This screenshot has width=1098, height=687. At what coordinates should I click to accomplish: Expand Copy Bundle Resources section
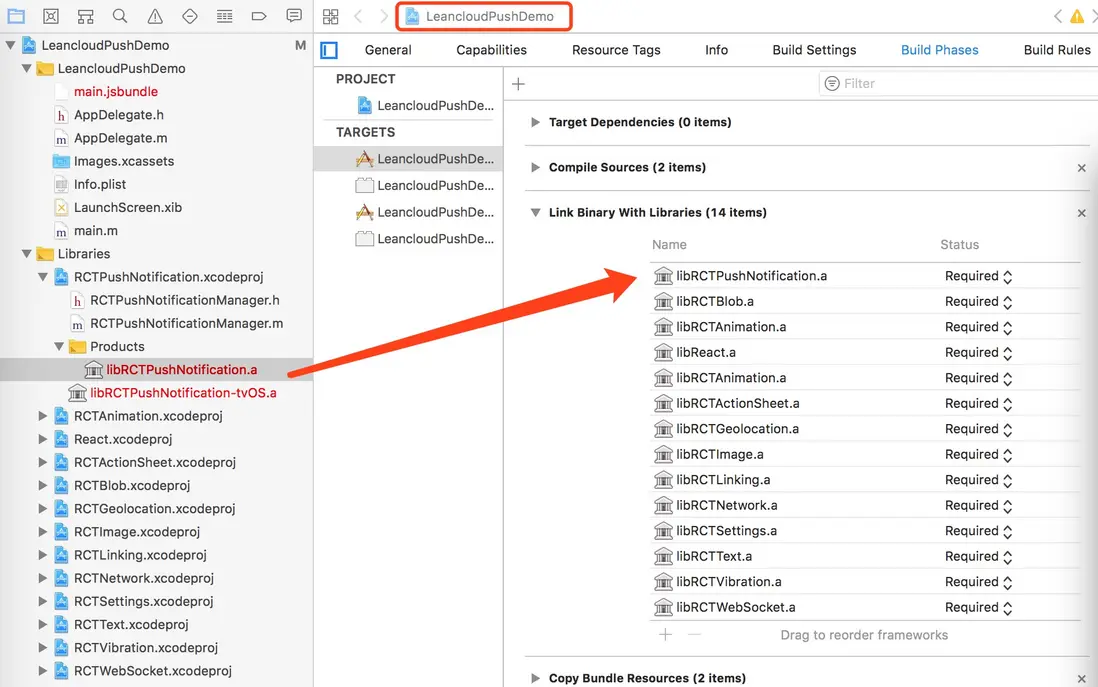point(535,678)
